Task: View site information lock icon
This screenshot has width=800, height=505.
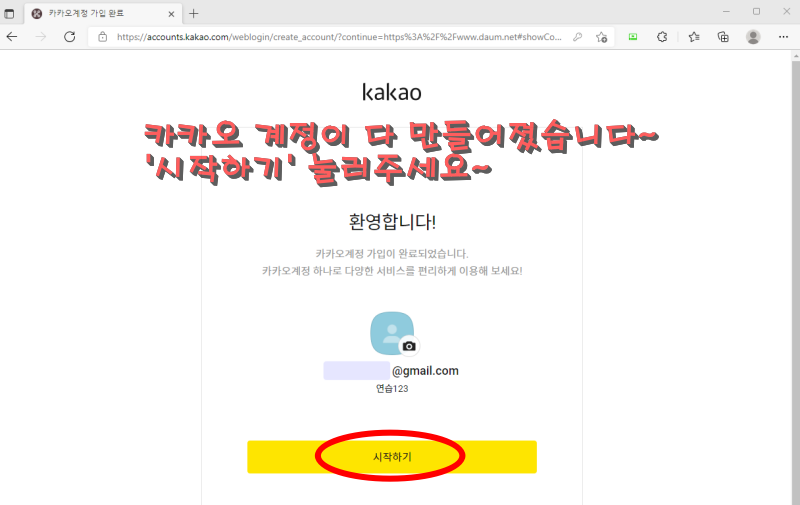Action: click(103, 37)
